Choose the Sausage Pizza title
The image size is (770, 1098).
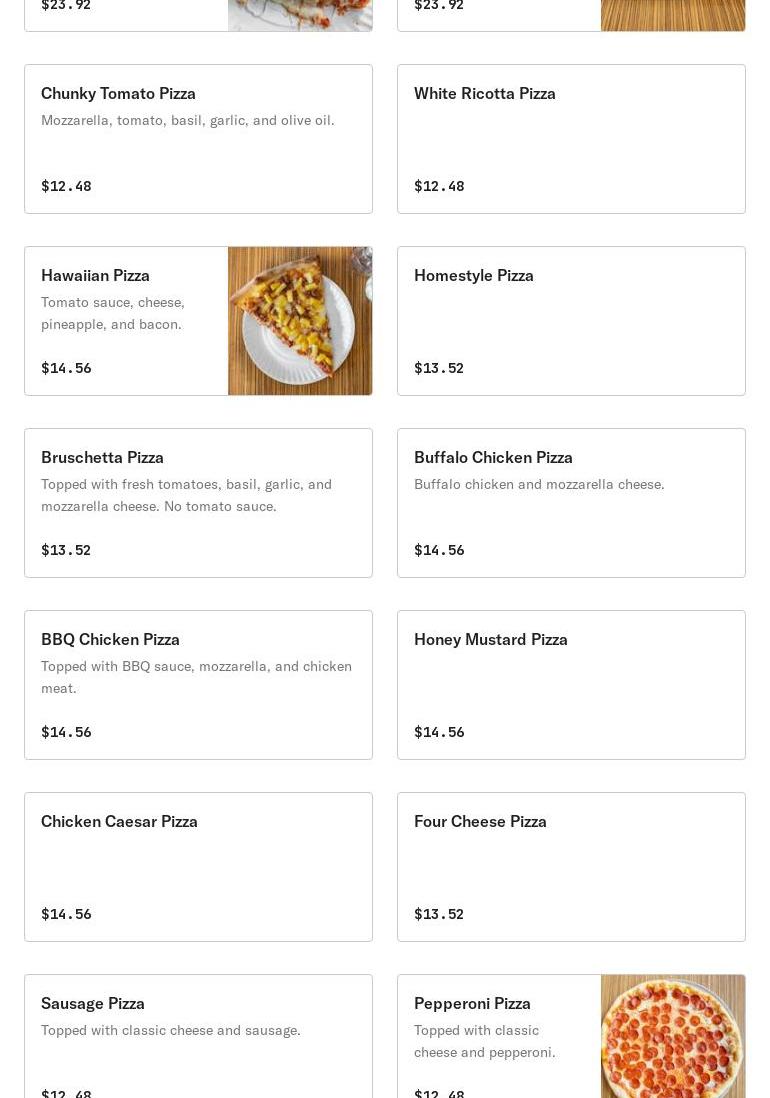[x=93, y=1003]
